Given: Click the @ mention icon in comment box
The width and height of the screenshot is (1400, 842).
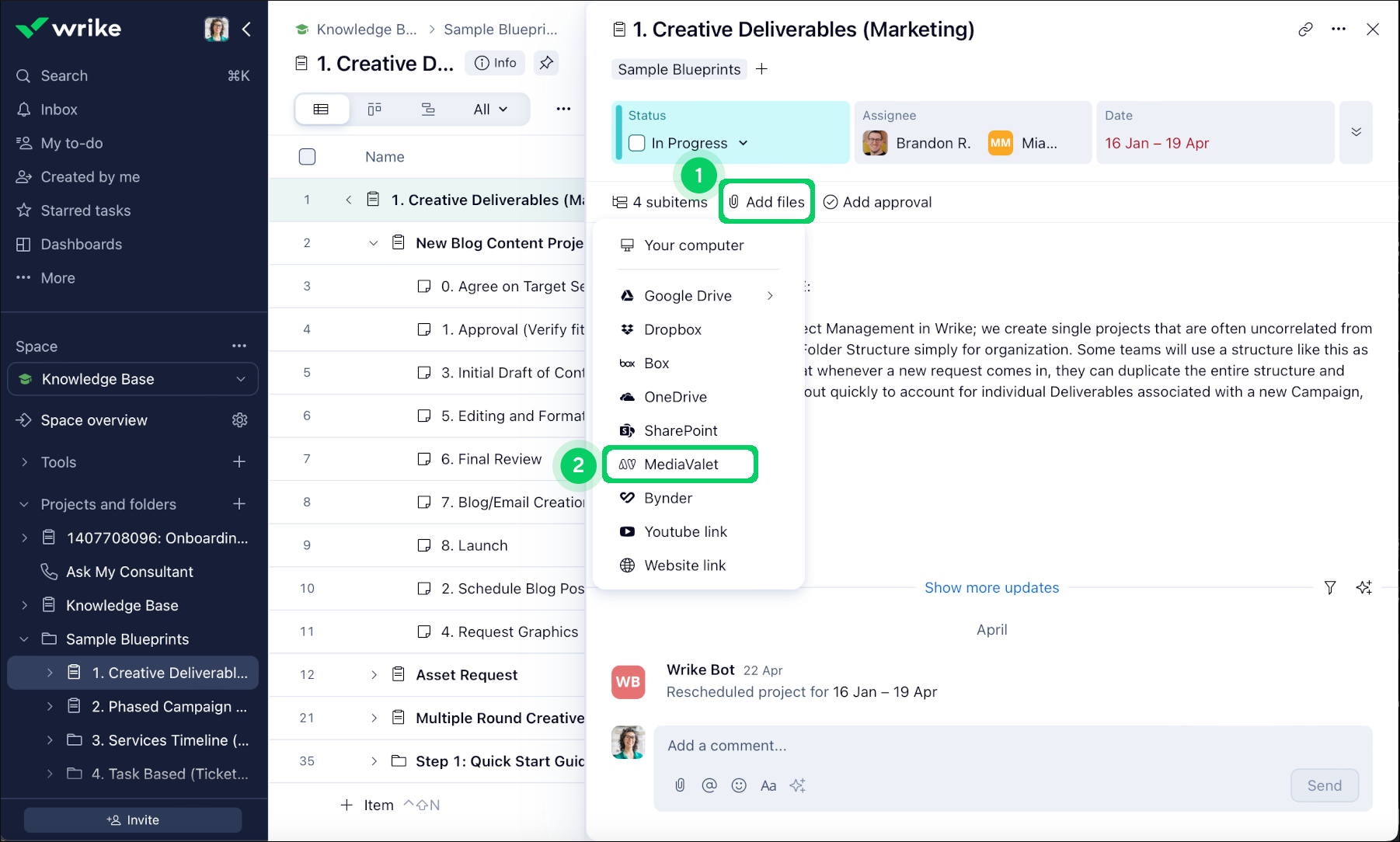Looking at the screenshot, I should point(709,785).
